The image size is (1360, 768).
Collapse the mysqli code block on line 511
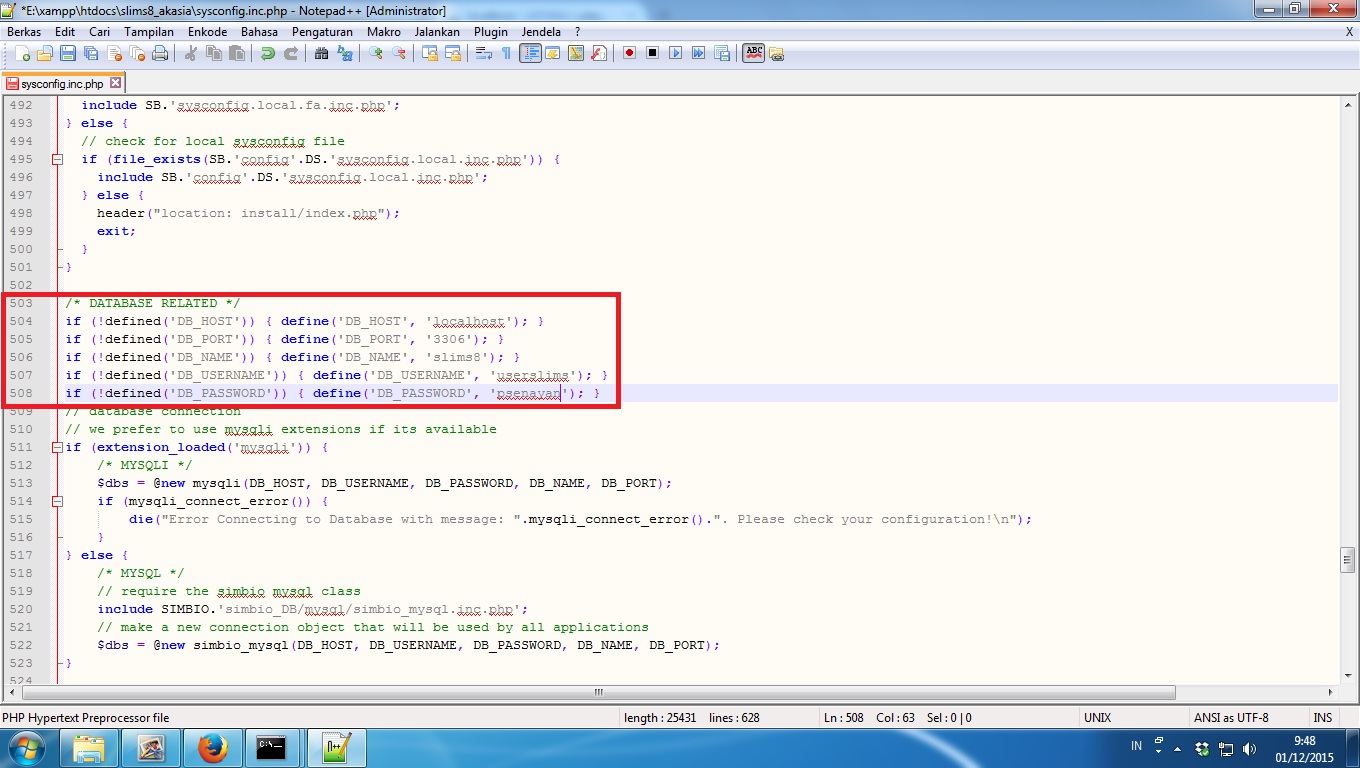coord(57,447)
